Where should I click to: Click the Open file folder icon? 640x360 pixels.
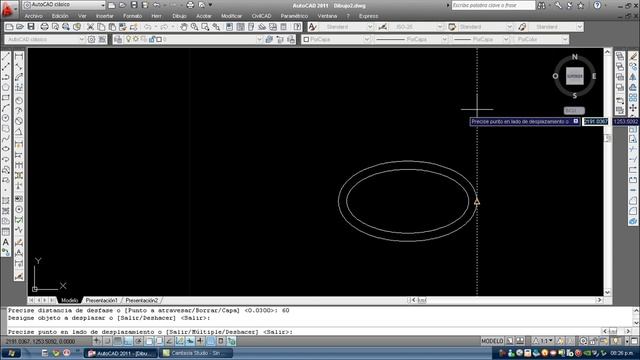point(20,27)
